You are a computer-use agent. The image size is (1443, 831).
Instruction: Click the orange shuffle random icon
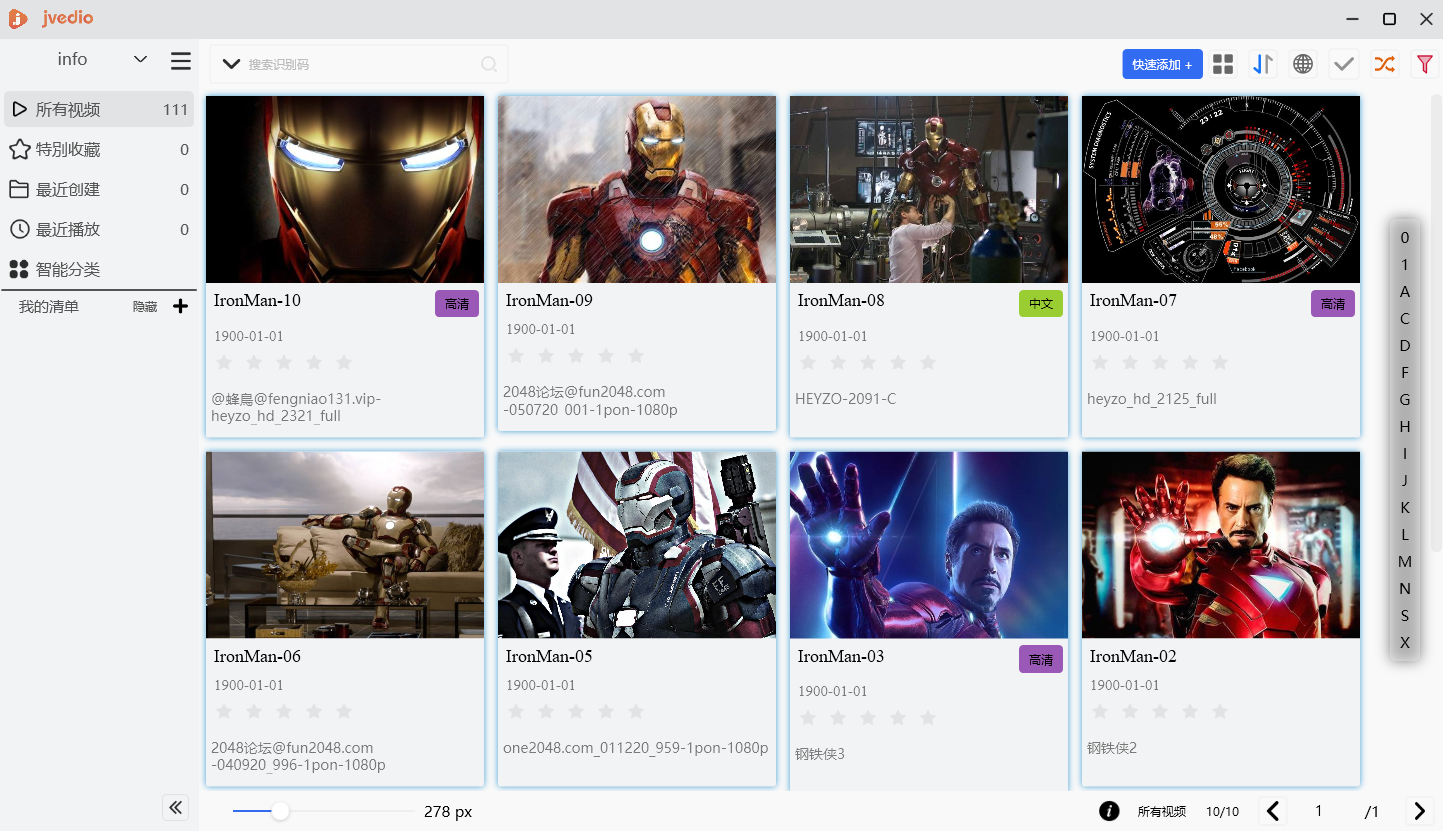tap(1384, 64)
